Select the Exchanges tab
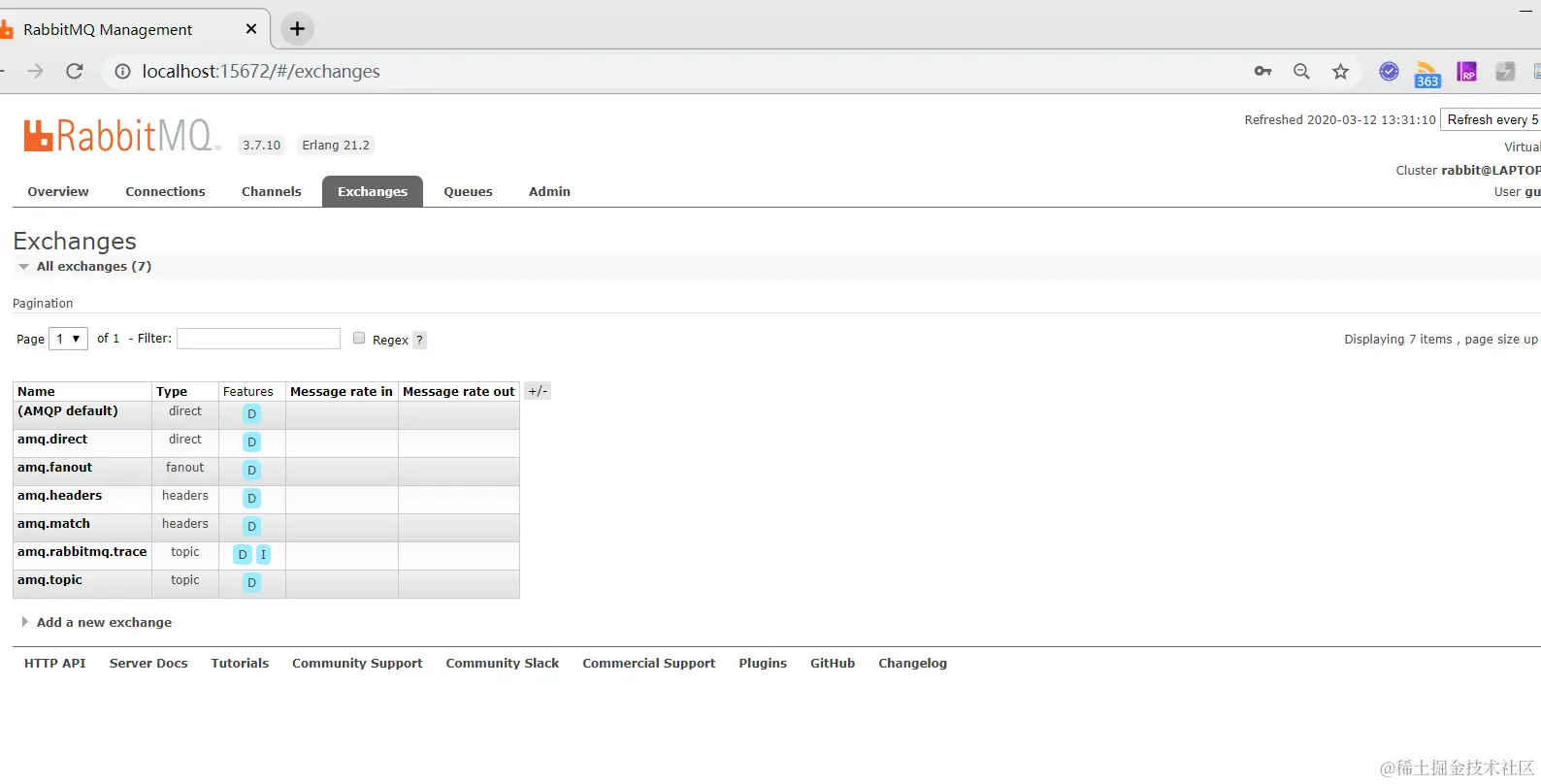The width and height of the screenshot is (1541, 784). (373, 191)
